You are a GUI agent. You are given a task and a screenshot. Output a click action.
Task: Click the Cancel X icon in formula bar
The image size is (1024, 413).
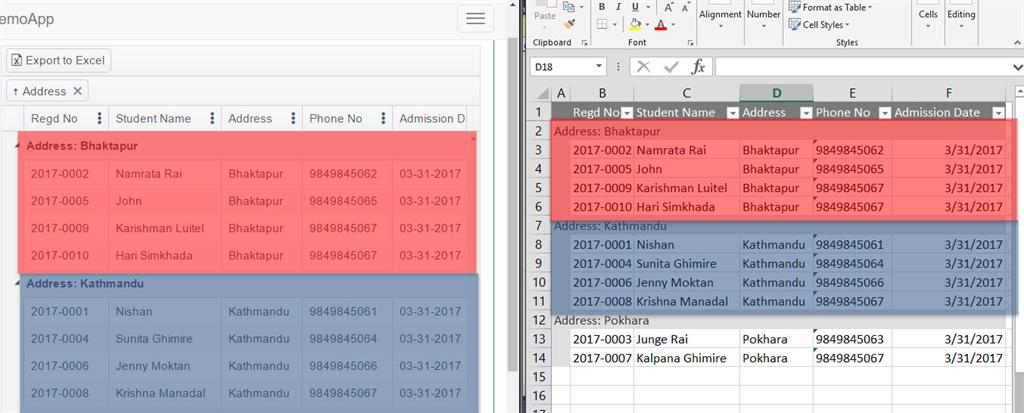coord(644,67)
